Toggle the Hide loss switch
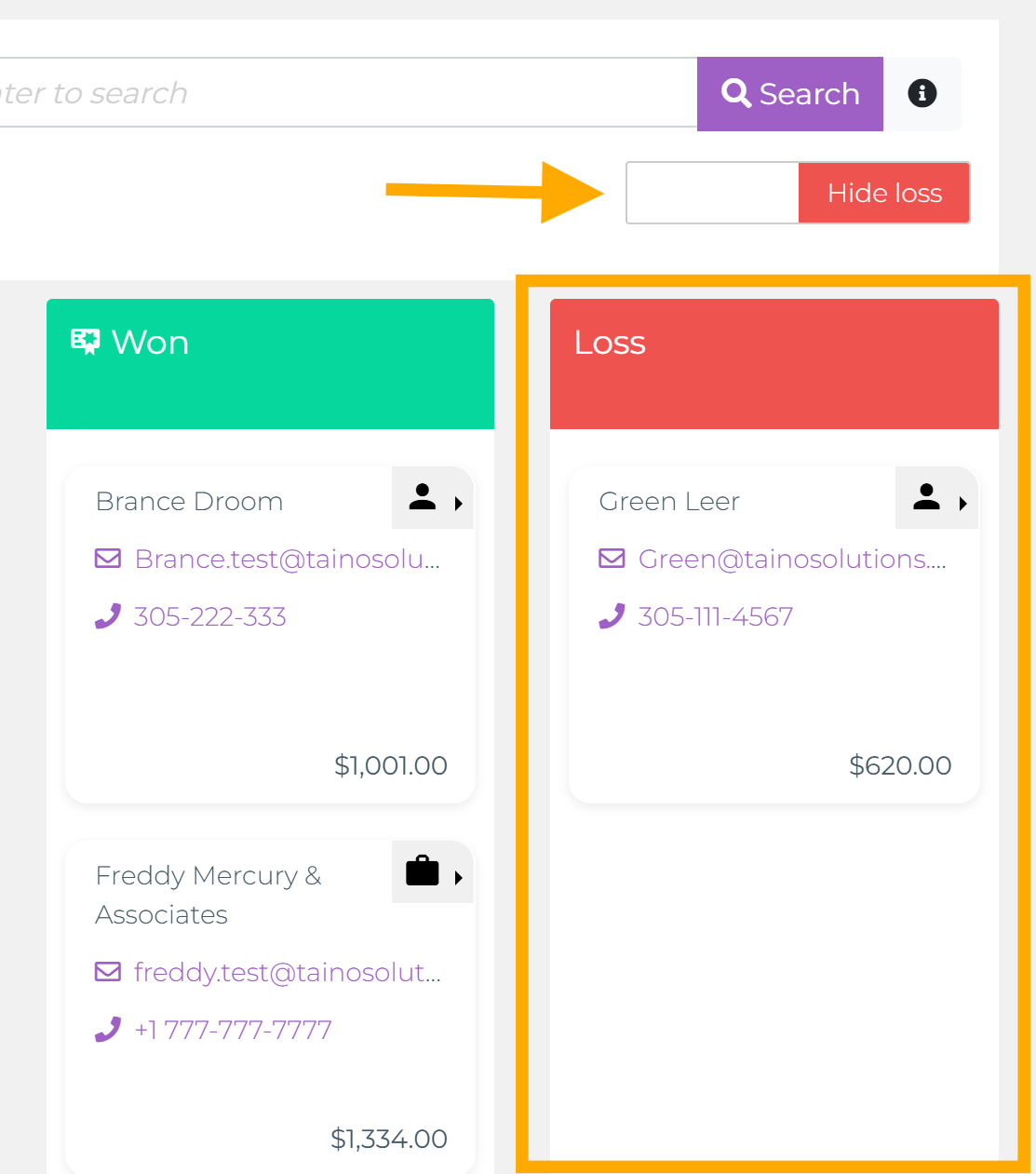The width and height of the screenshot is (1036, 1174). pyautogui.click(x=798, y=193)
